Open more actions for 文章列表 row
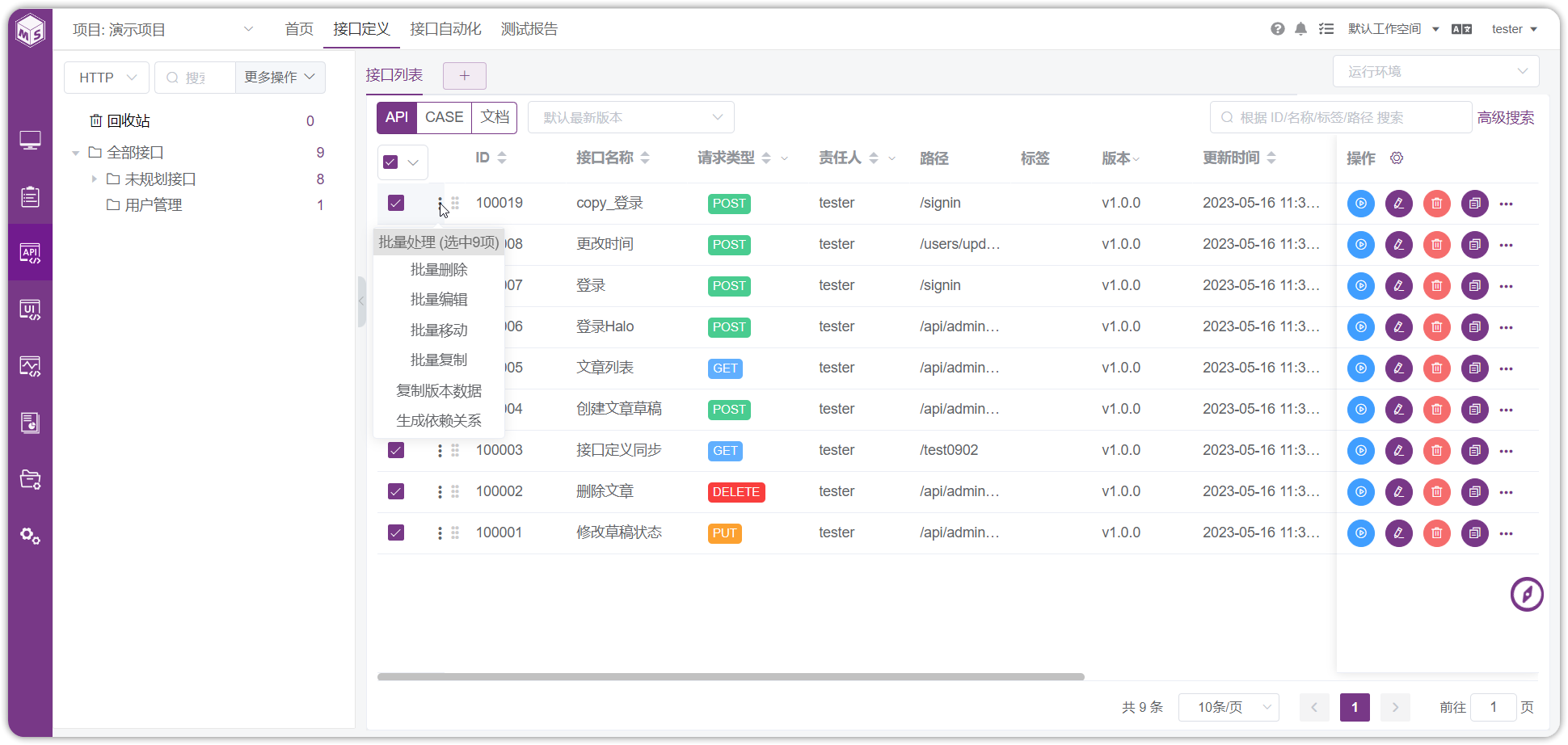The width and height of the screenshot is (1568, 745). coord(1506,368)
